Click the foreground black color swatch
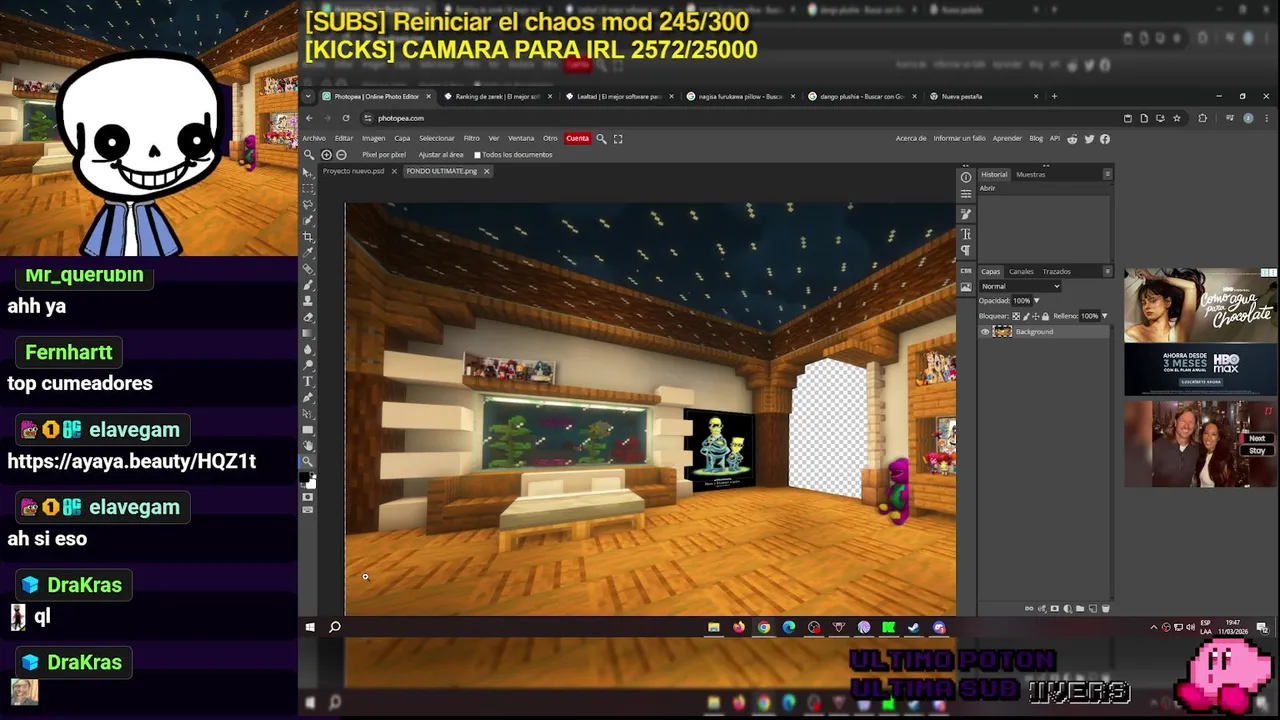The height and width of the screenshot is (720, 1280). (305, 476)
